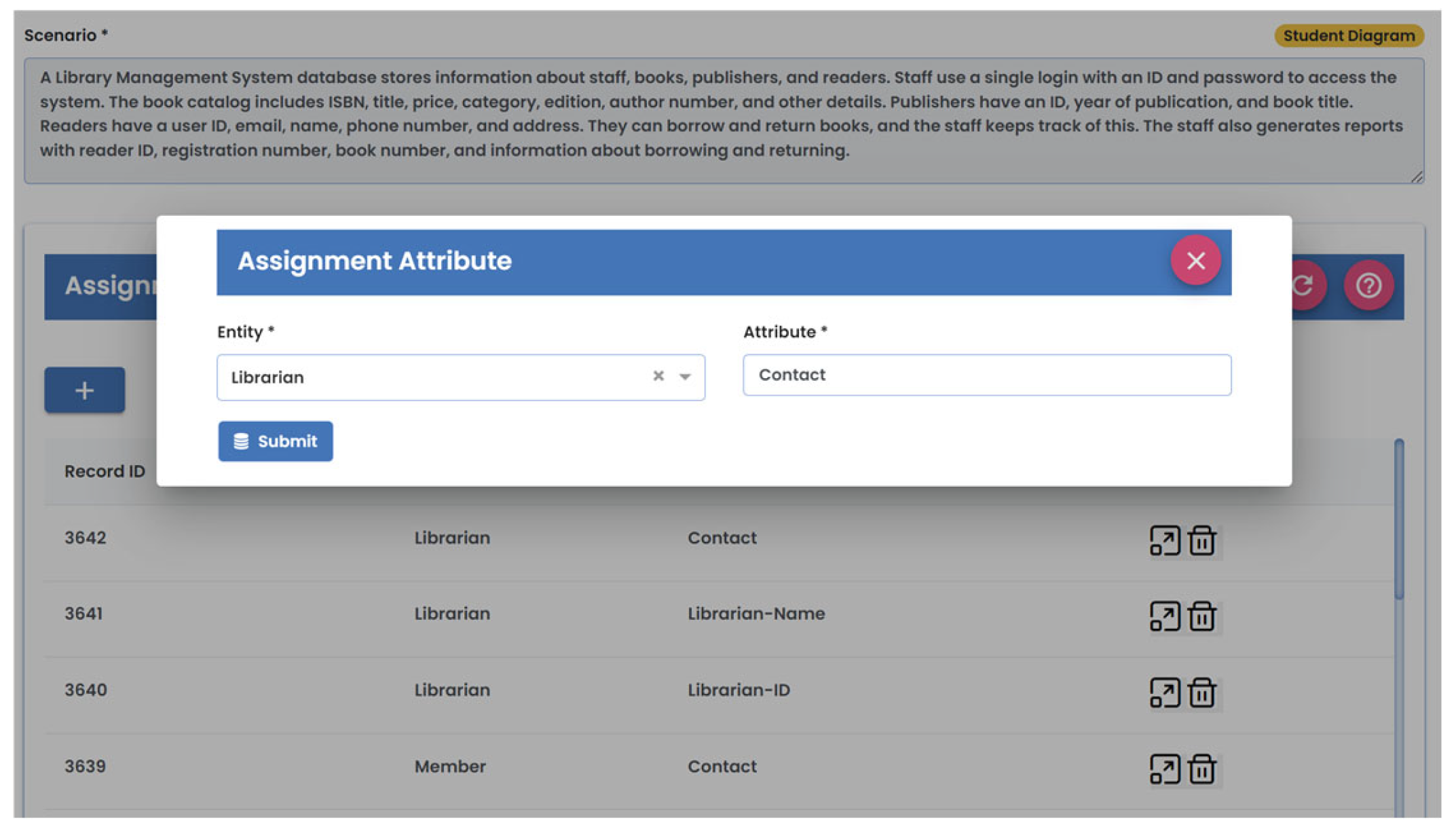Open the Librarian entity combo box
Viewport: 1456px width, 831px height.
pos(434,377)
